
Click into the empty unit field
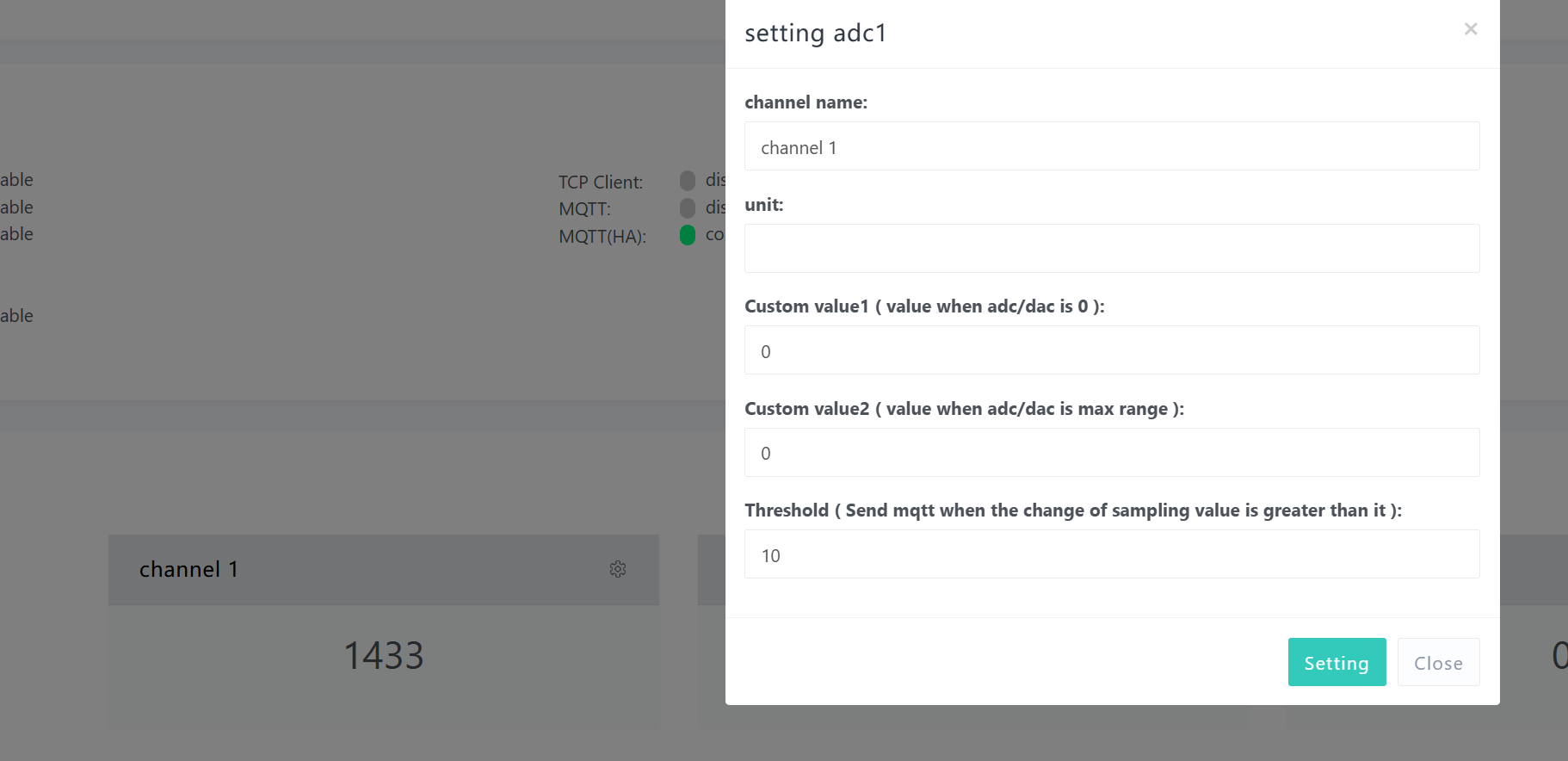click(x=1111, y=249)
